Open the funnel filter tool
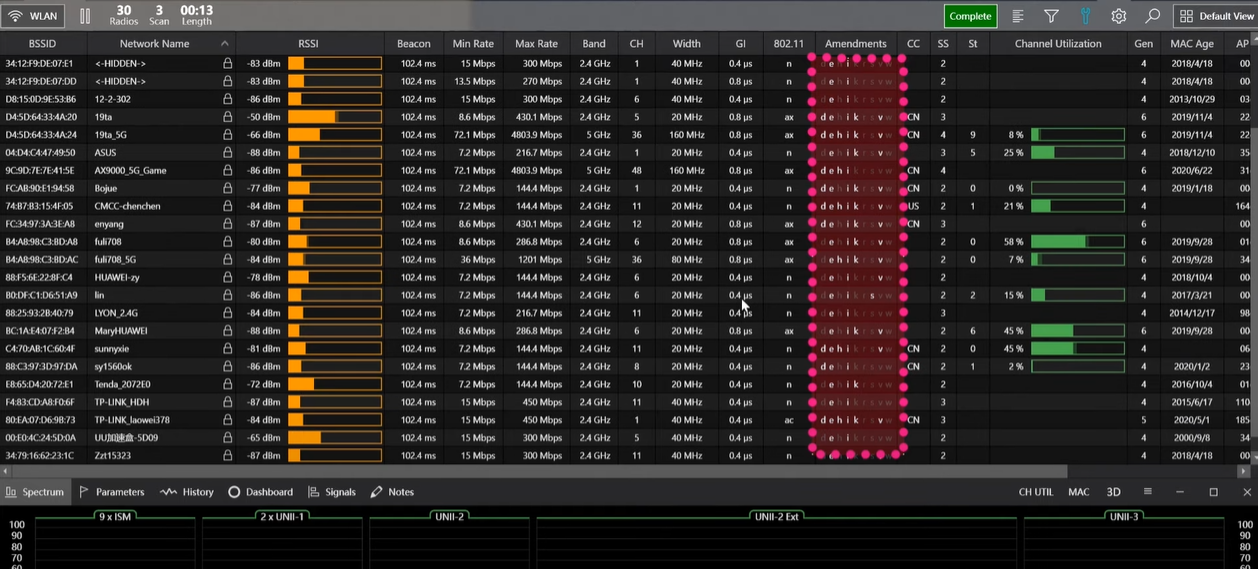1258x569 pixels. click(1051, 16)
